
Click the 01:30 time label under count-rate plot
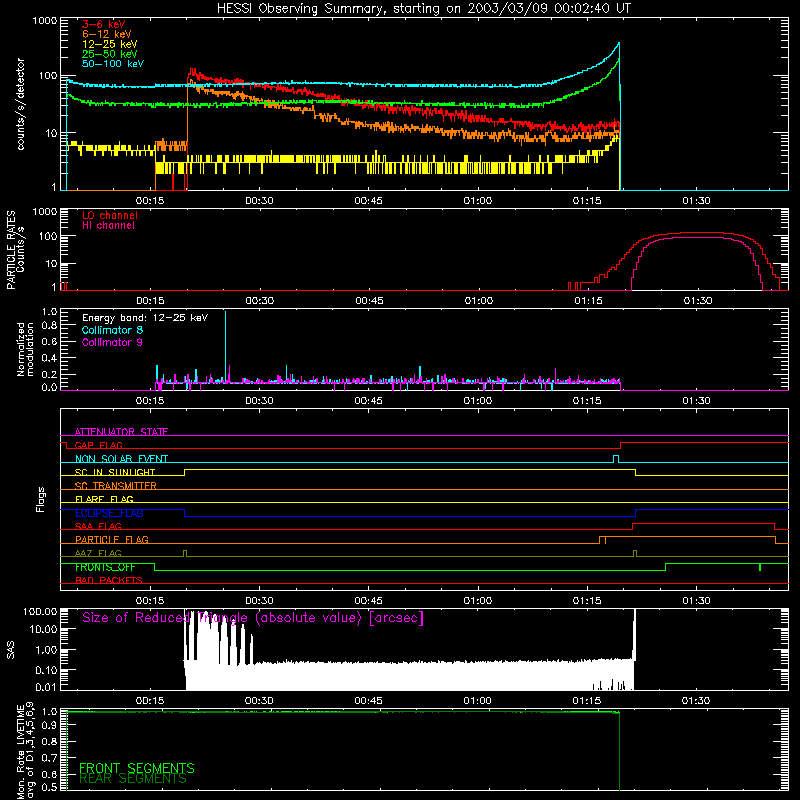[x=696, y=201]
